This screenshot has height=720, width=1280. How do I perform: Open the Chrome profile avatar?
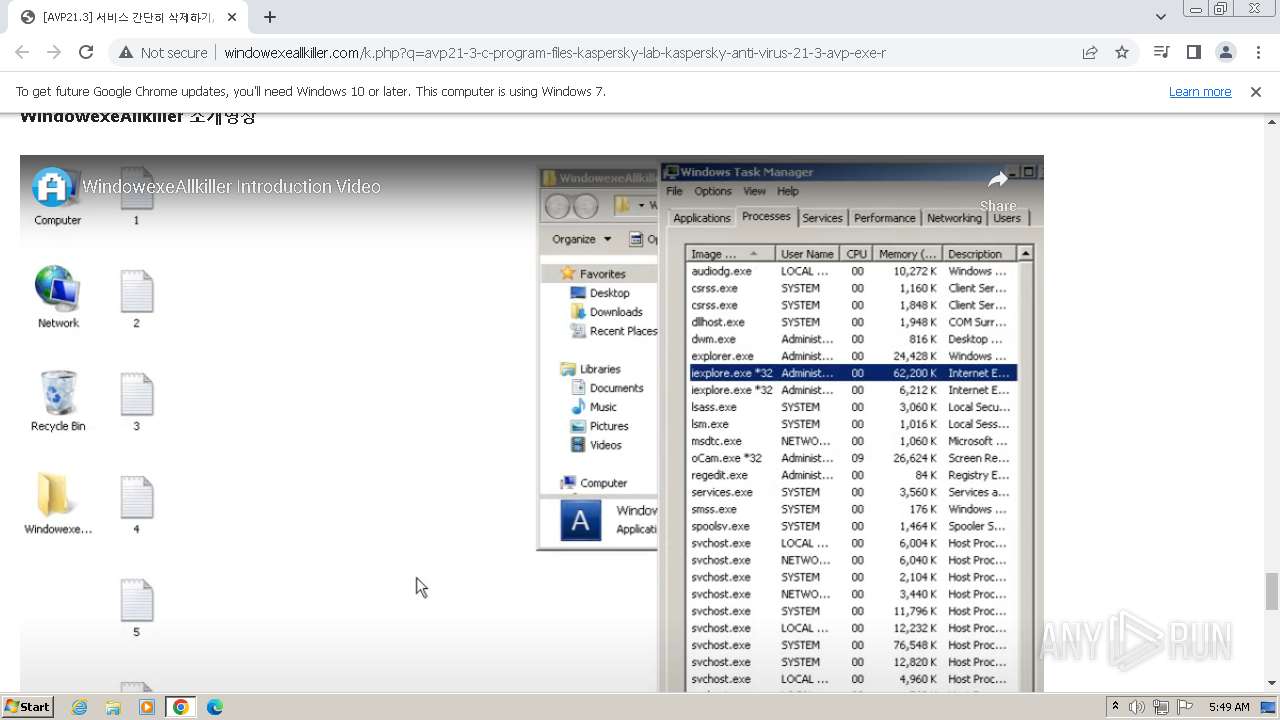click(x=1225, y=53)
